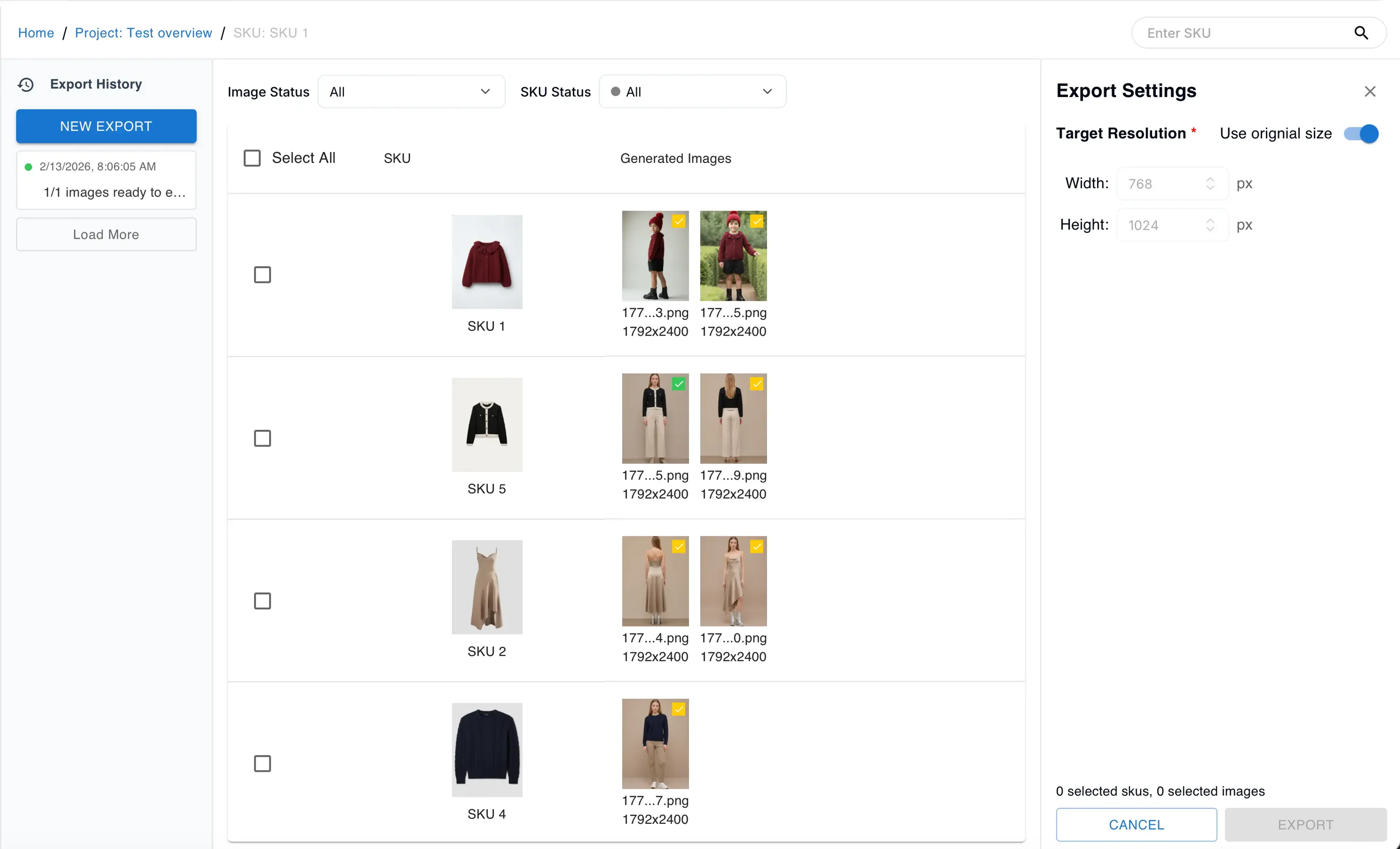Click the EXPORT button
1400x849 pixels.
point(1305,825)
